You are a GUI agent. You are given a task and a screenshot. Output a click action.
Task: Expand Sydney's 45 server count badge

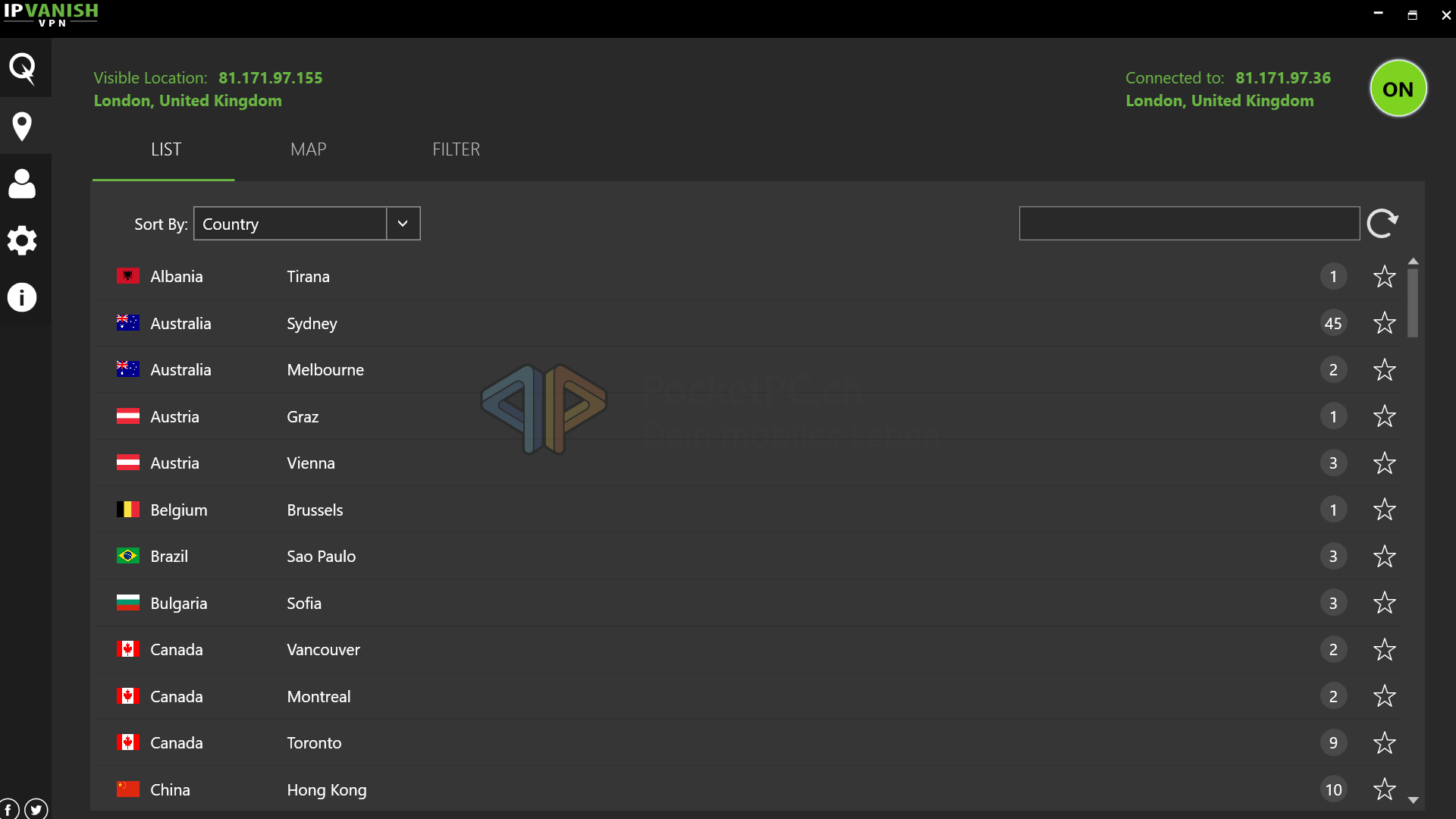[x=1333, y=323]
